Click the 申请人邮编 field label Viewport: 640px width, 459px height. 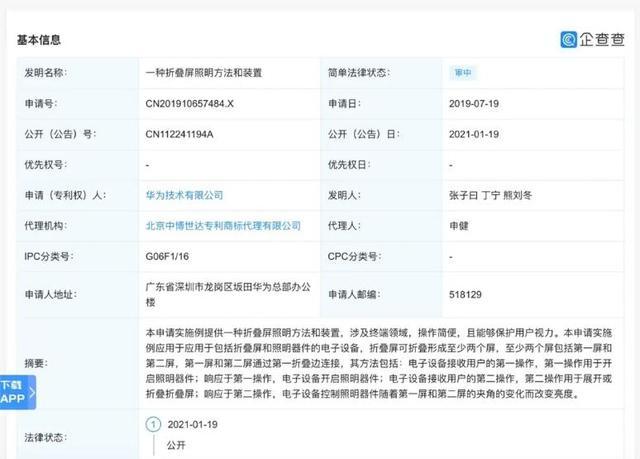click(354, 295)
